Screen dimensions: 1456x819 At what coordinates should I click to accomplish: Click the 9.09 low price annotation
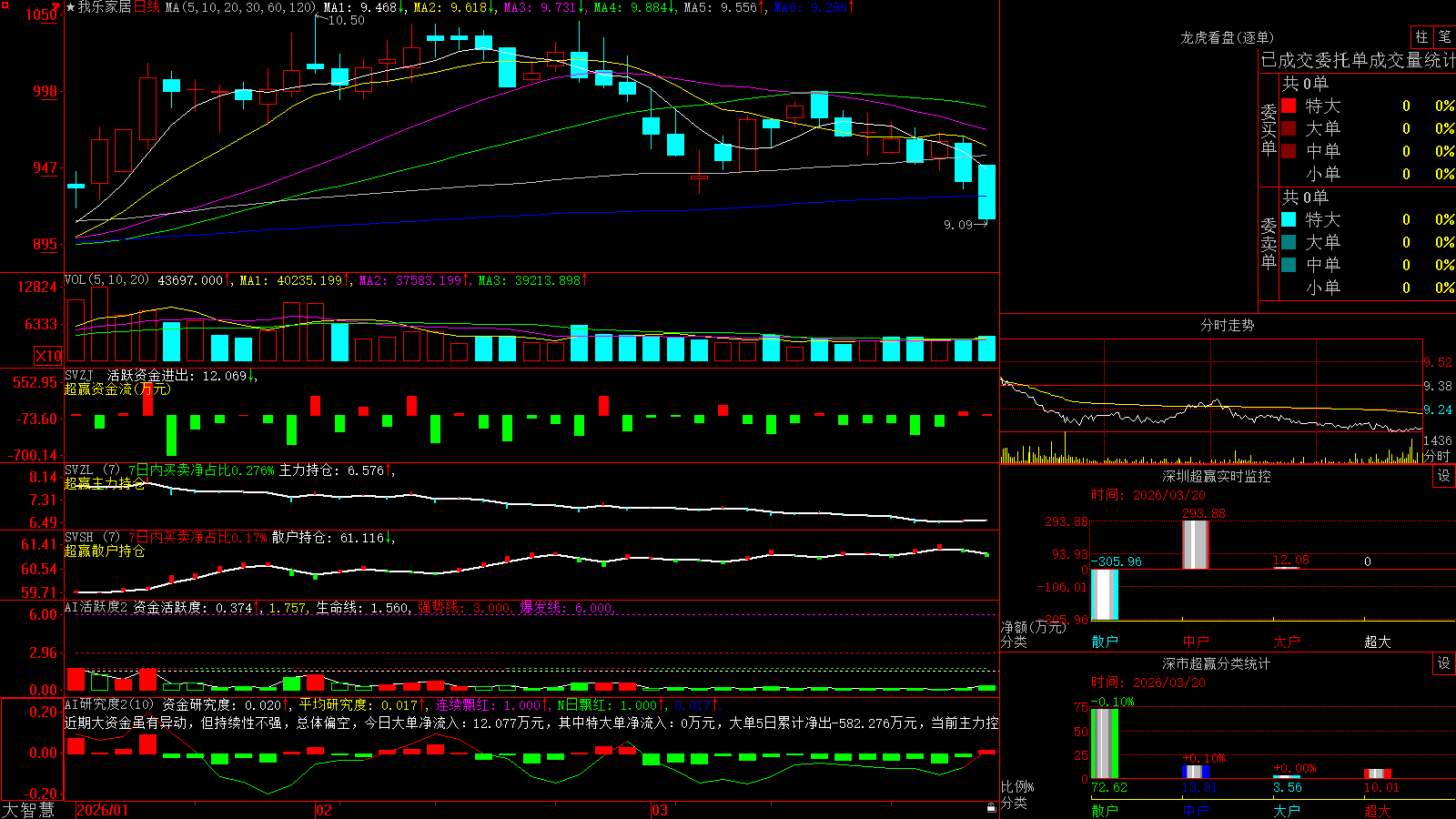pos(958,225)
